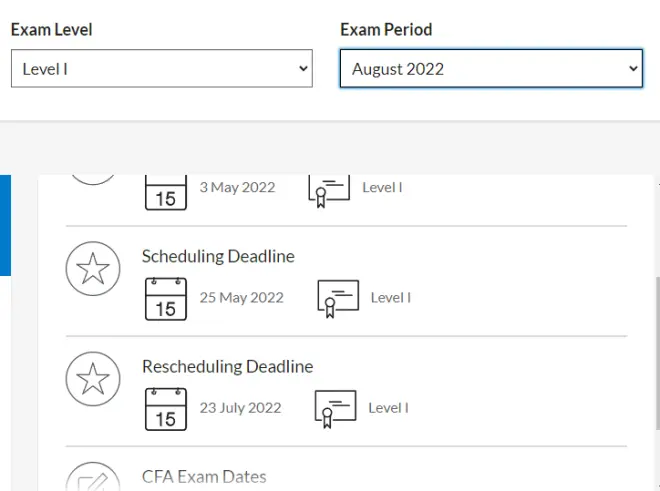The image size is (660, 491).
Task: Click the Level I label in Scheduling row
Action: (390, 298)
